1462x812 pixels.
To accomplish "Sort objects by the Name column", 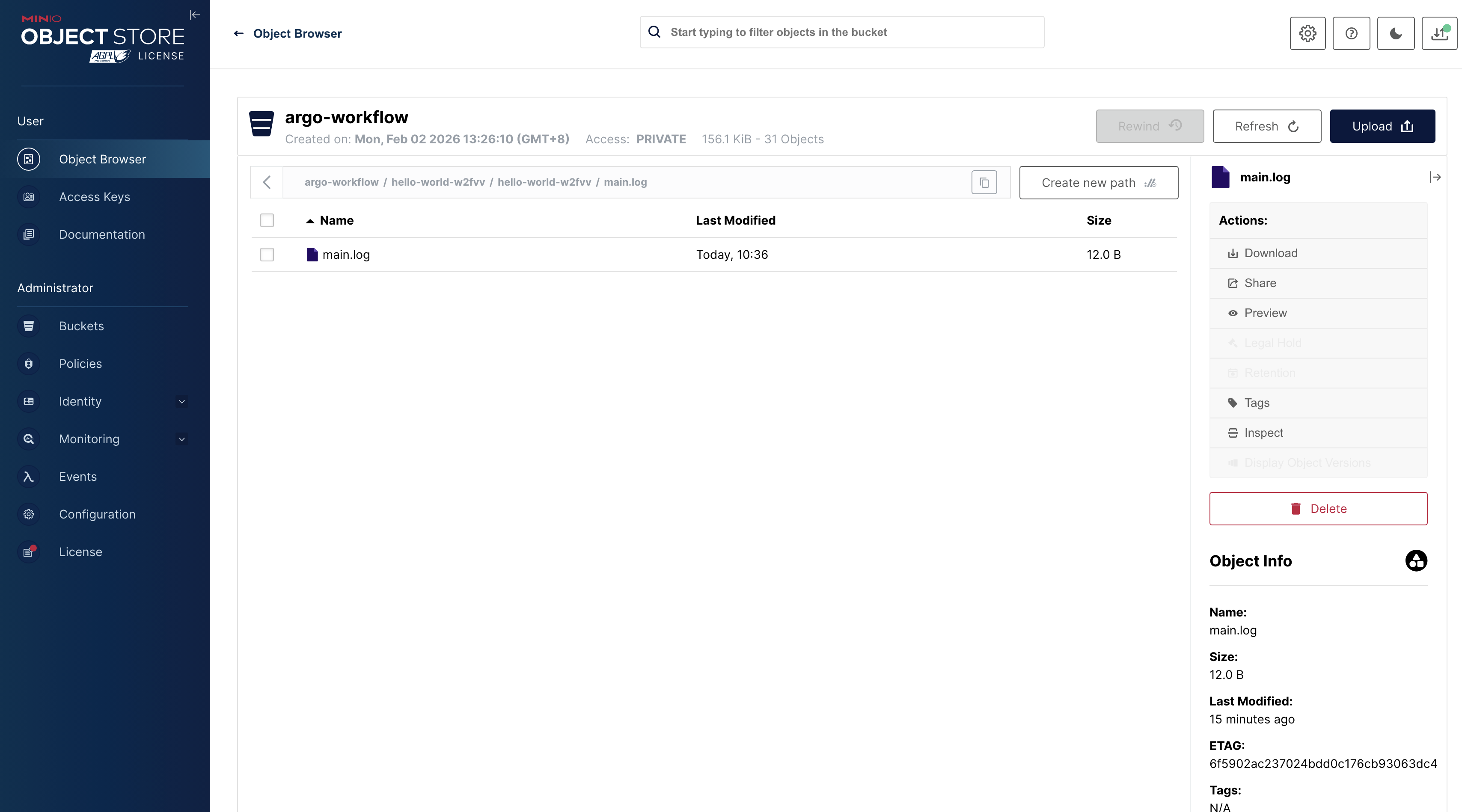I will [x=336, y=221].
